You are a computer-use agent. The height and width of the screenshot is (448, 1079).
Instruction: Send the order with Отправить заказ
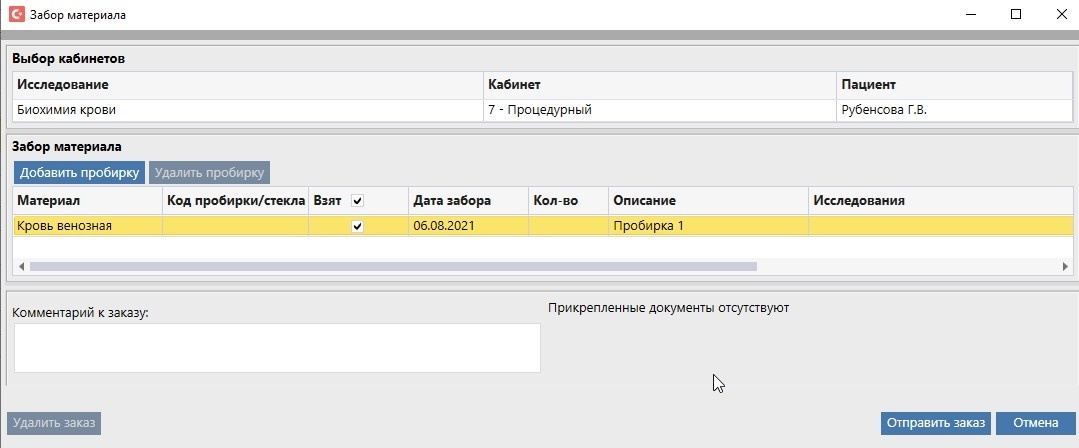coord(934,423)
